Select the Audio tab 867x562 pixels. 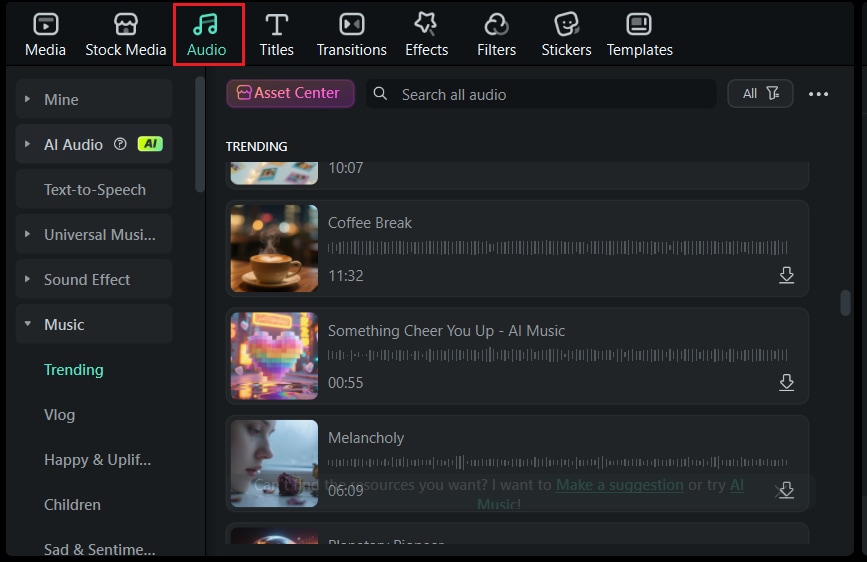click(x=207, y=35)
